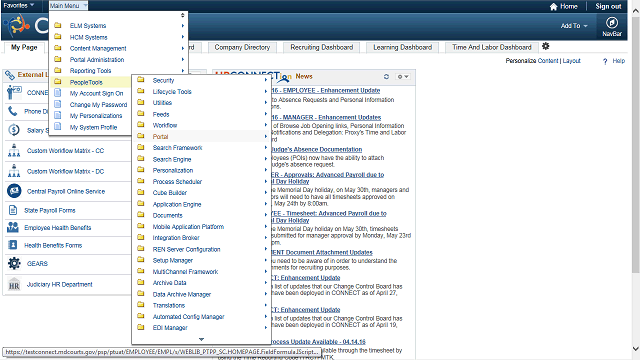Open the Add To dropdown
The width and height of the screenshot is (640, 360).
tap(574, 26)
